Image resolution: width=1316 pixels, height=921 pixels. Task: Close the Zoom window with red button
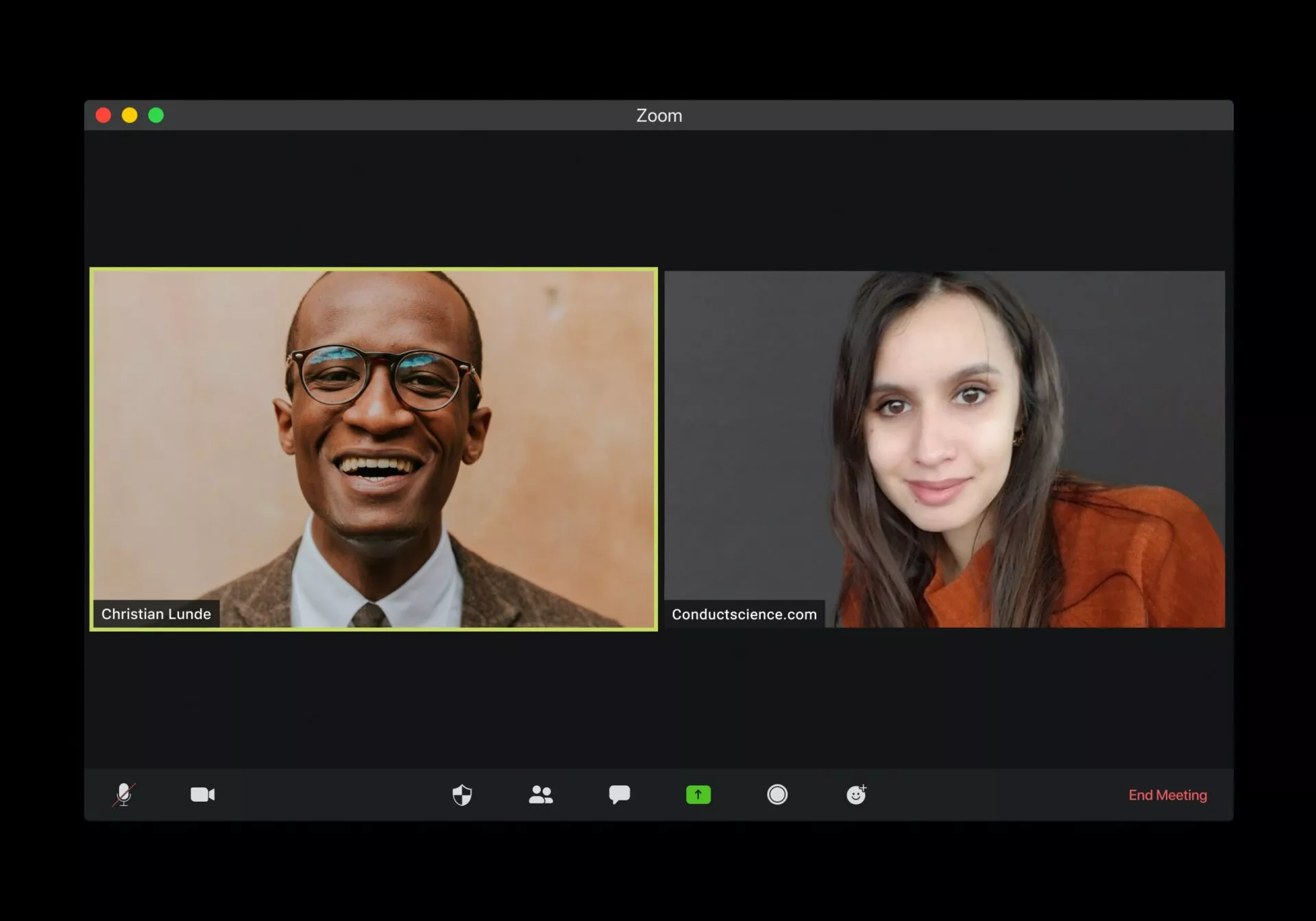[103, 115]
